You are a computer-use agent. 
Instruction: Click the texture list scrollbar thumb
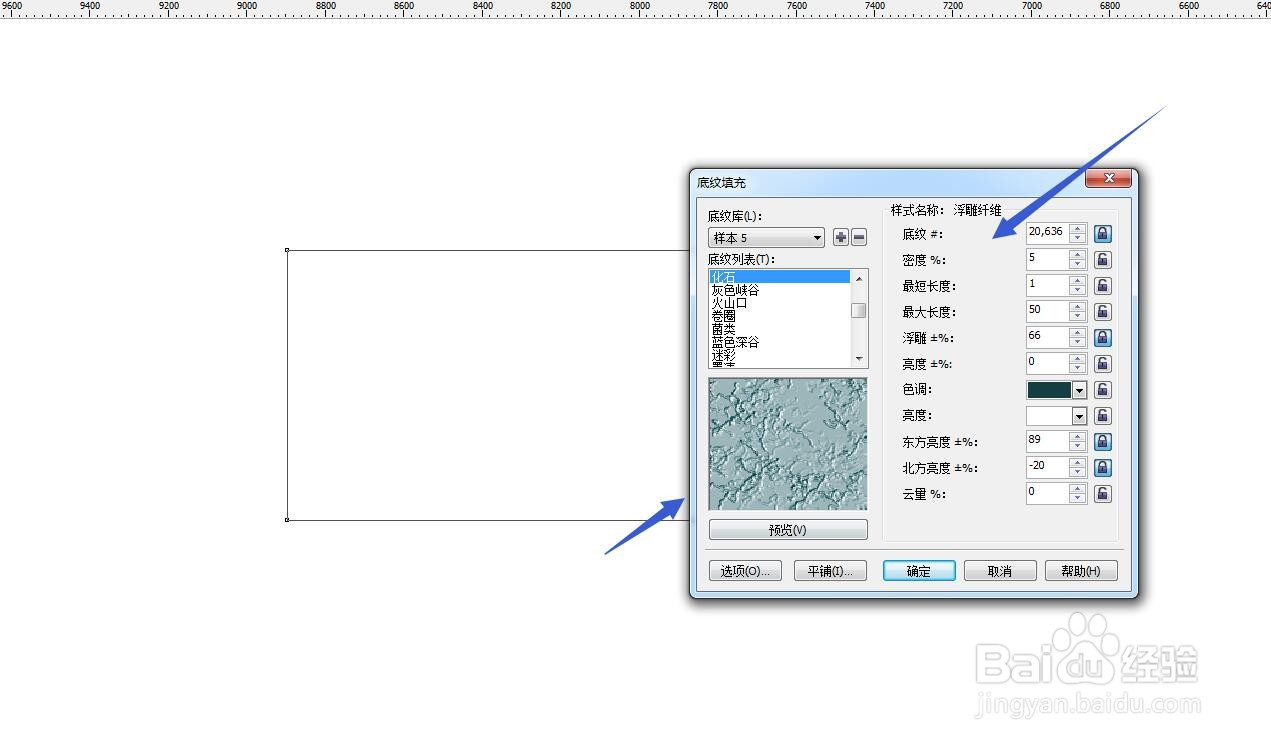[859, 311]
